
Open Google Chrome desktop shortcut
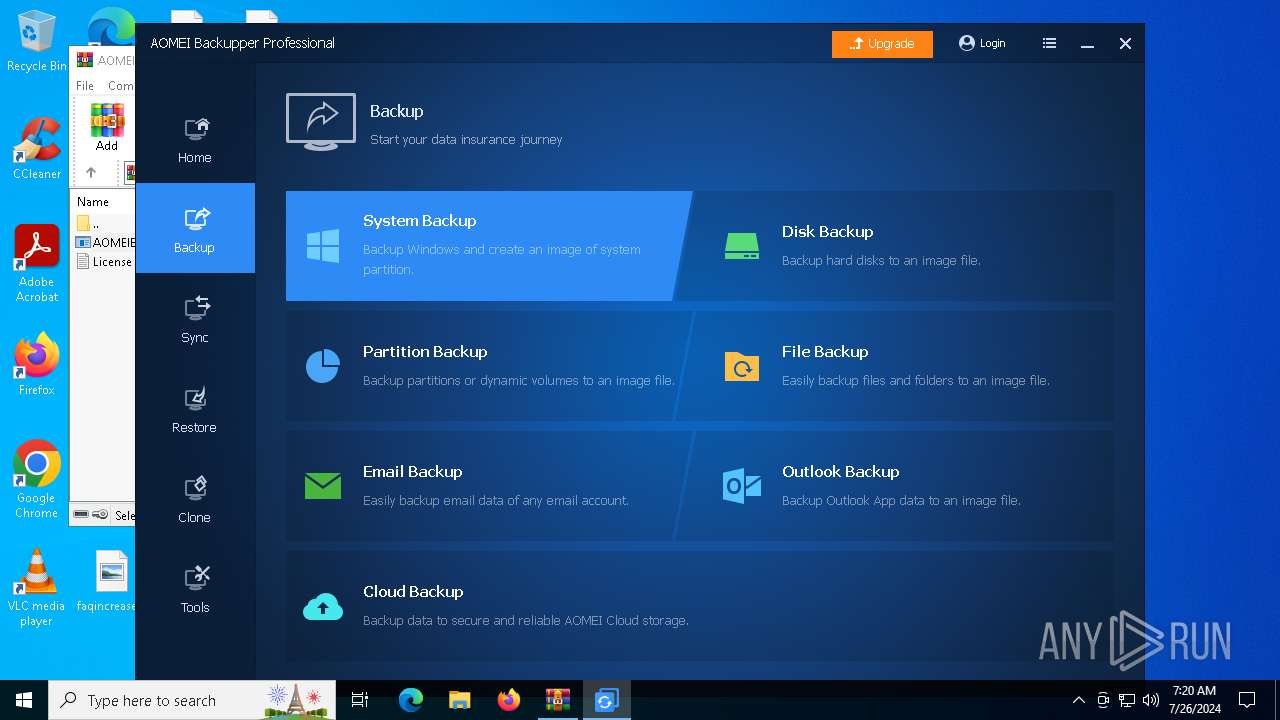click(37, 479)
